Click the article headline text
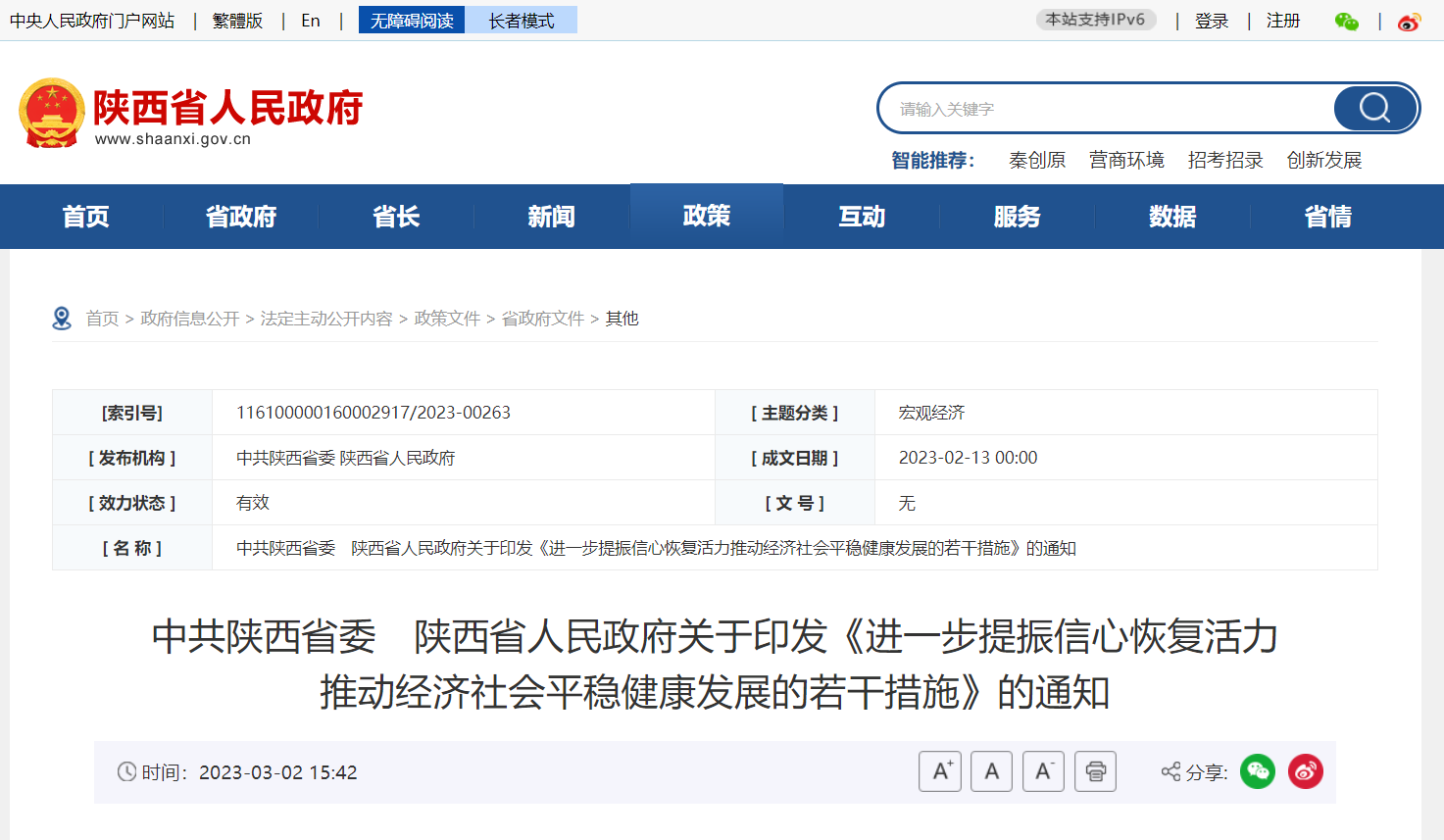1444x840 pixels. pyautogui.click(x=715, y=665)
